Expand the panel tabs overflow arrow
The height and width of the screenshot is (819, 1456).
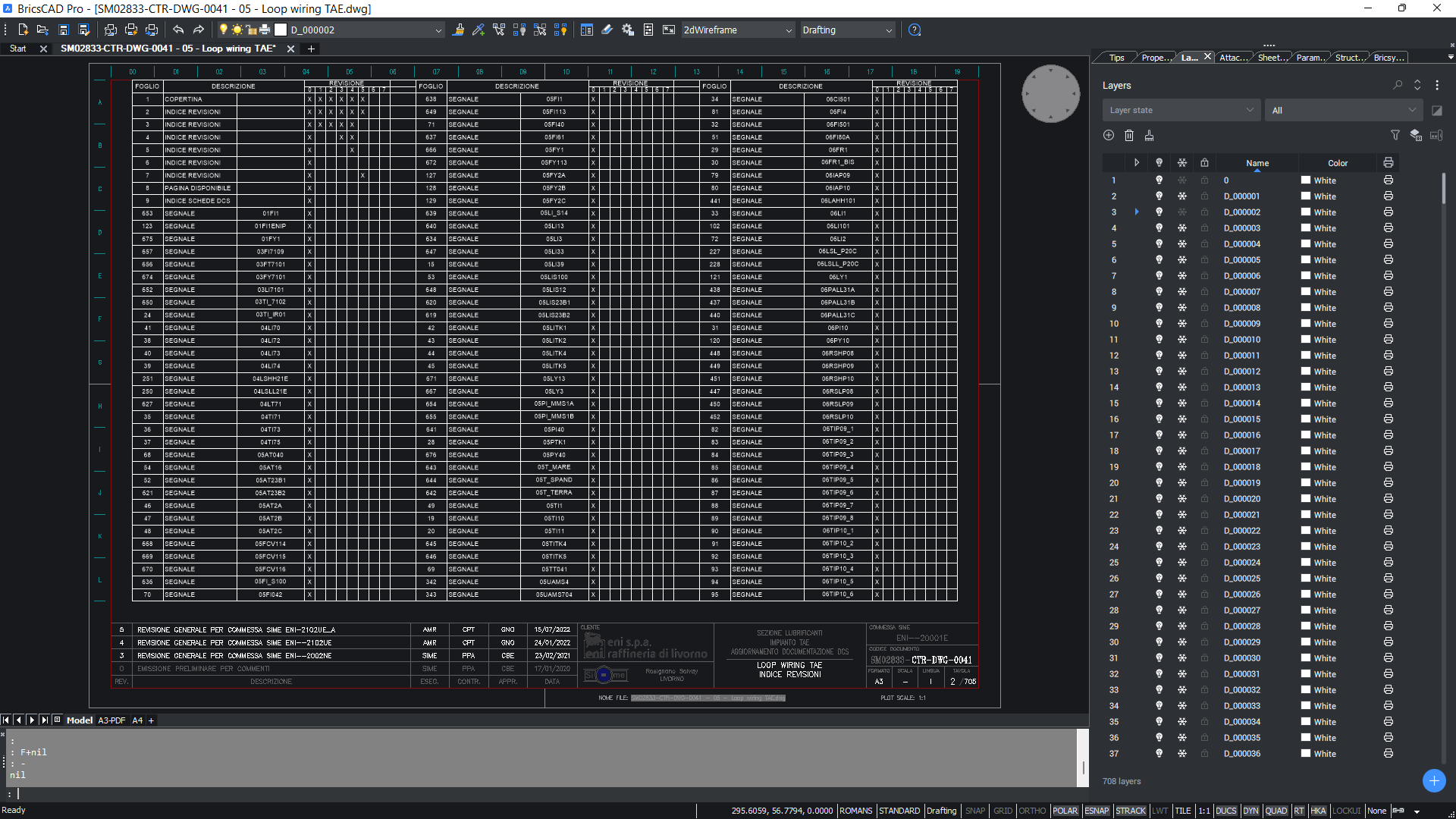tap(1451, 57)
